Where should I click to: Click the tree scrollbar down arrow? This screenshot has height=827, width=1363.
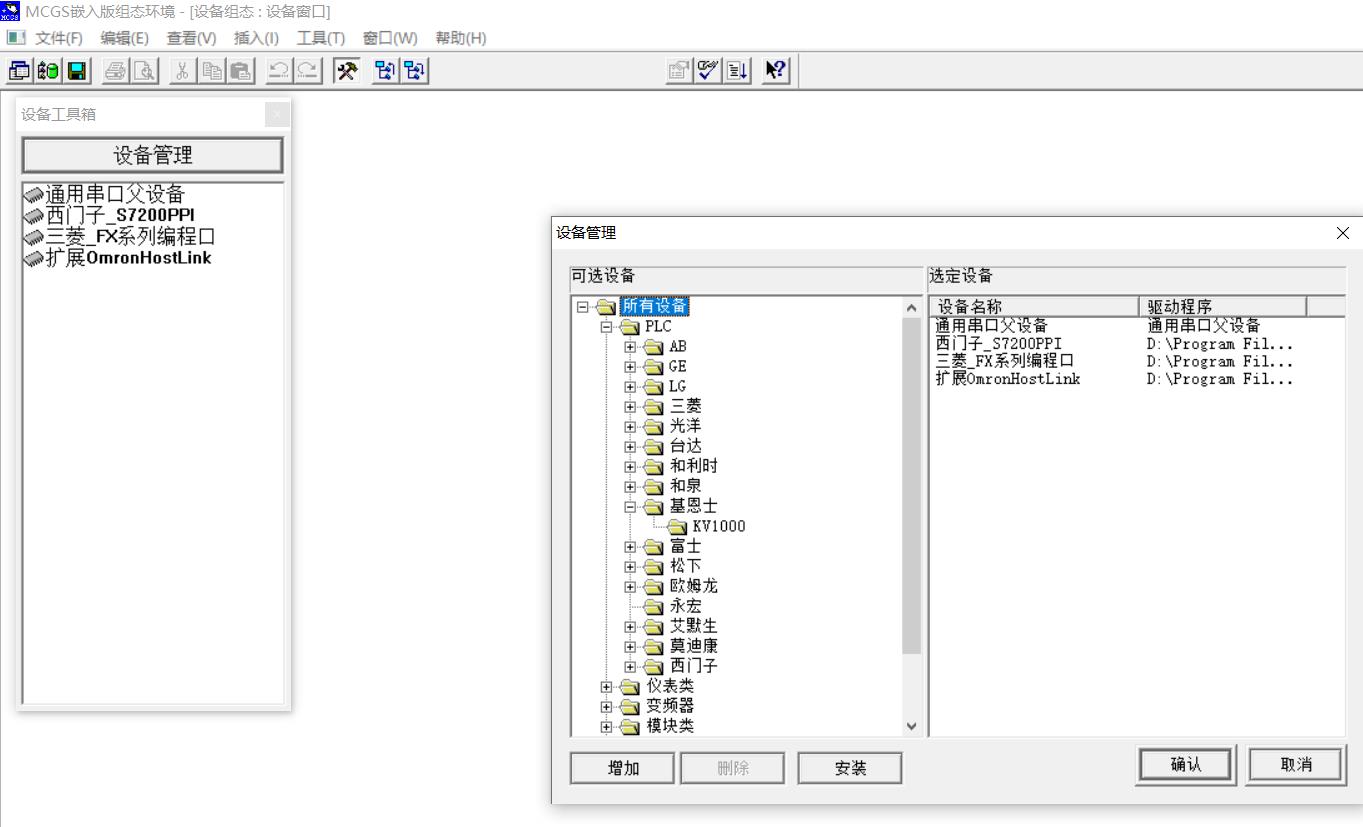coord(911,727)
